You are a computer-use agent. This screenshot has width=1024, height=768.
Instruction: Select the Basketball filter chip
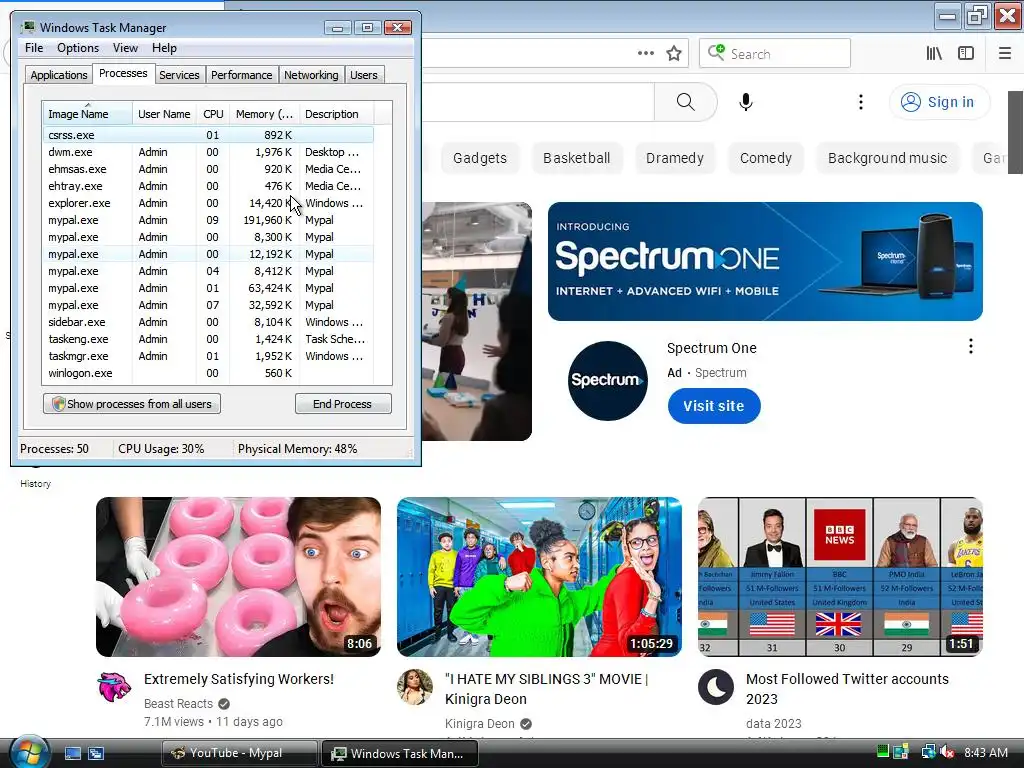coord(577,158)
